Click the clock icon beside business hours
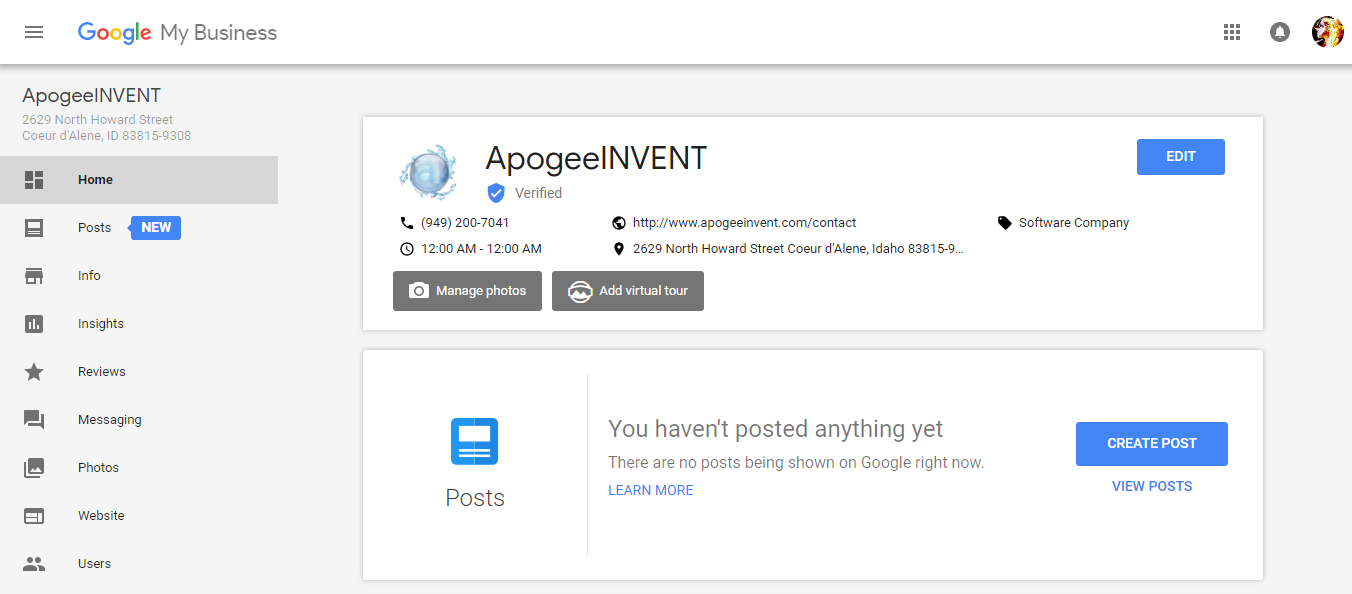This screenshot has width=1352, height=594. pyautogui.click(x=406, y=249)
